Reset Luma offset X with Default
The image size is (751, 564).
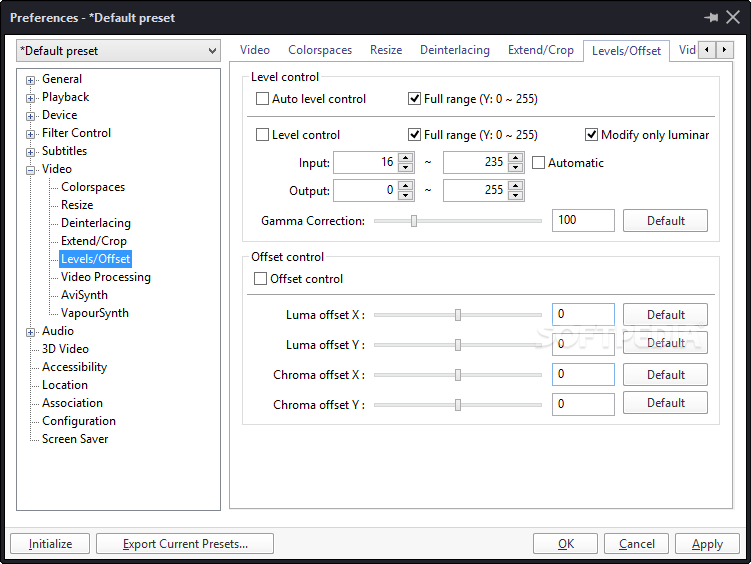pos(665,315)
